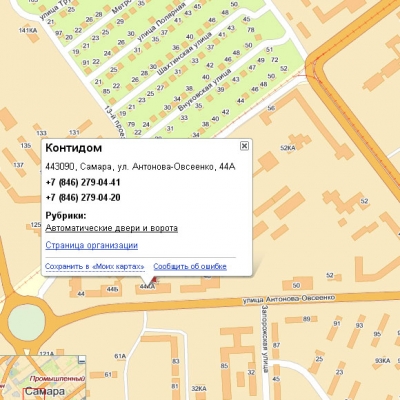Screen dimensions: 400x400
Task: Click house number 61А on the map
Action: [x=120, y=356]
